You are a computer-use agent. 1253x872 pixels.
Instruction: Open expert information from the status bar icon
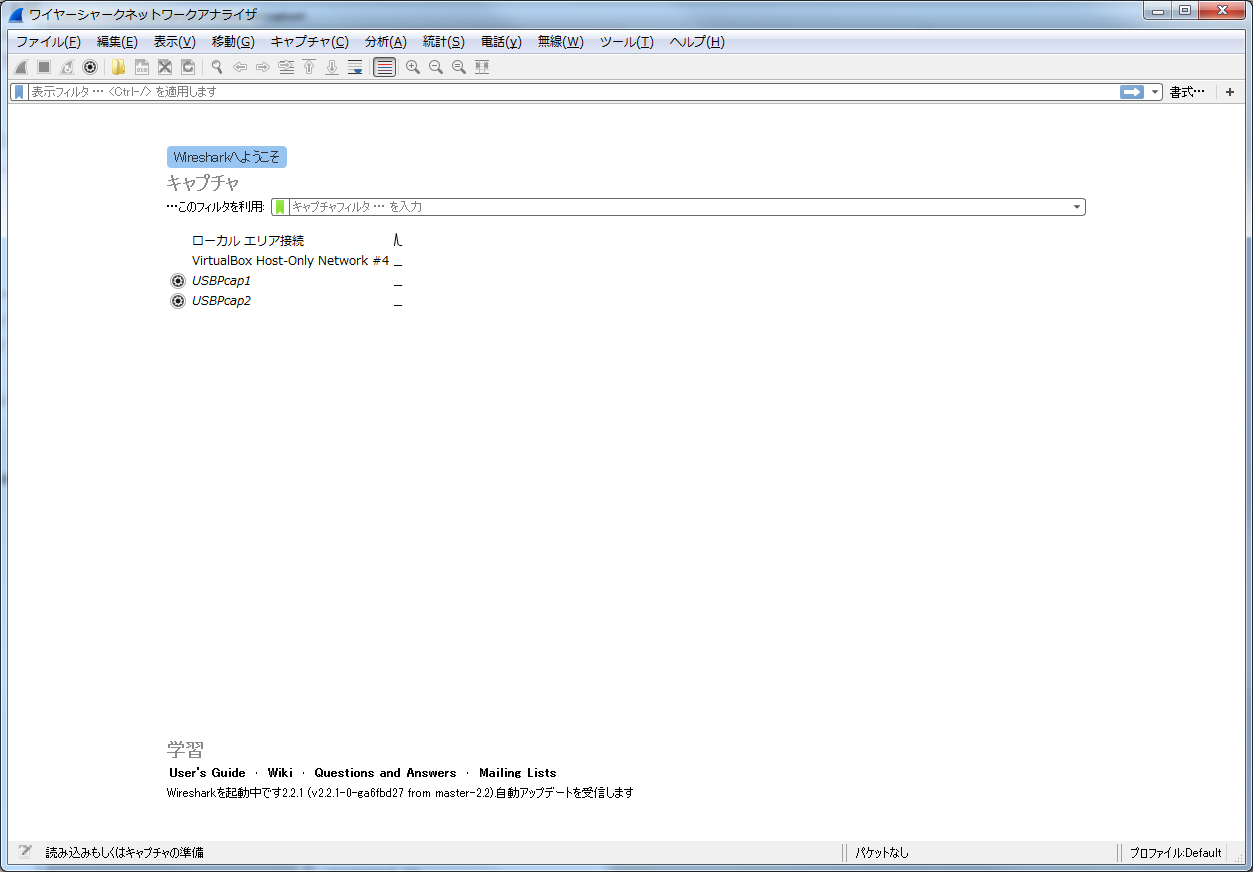tap(25, 852)
